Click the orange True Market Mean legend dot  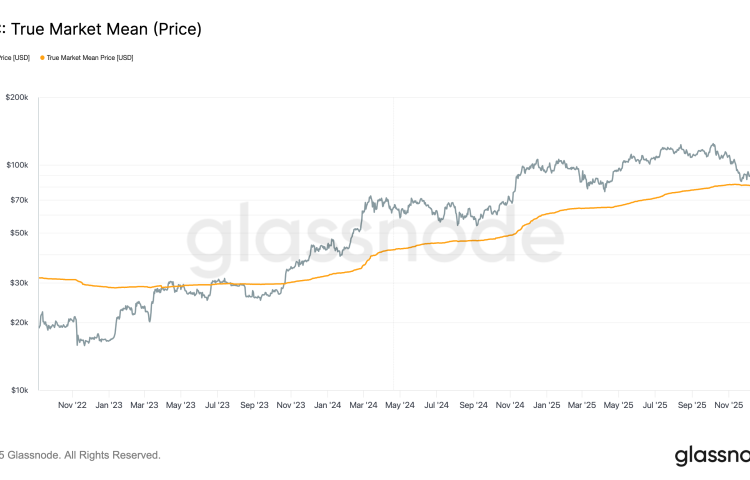[41, 58]
